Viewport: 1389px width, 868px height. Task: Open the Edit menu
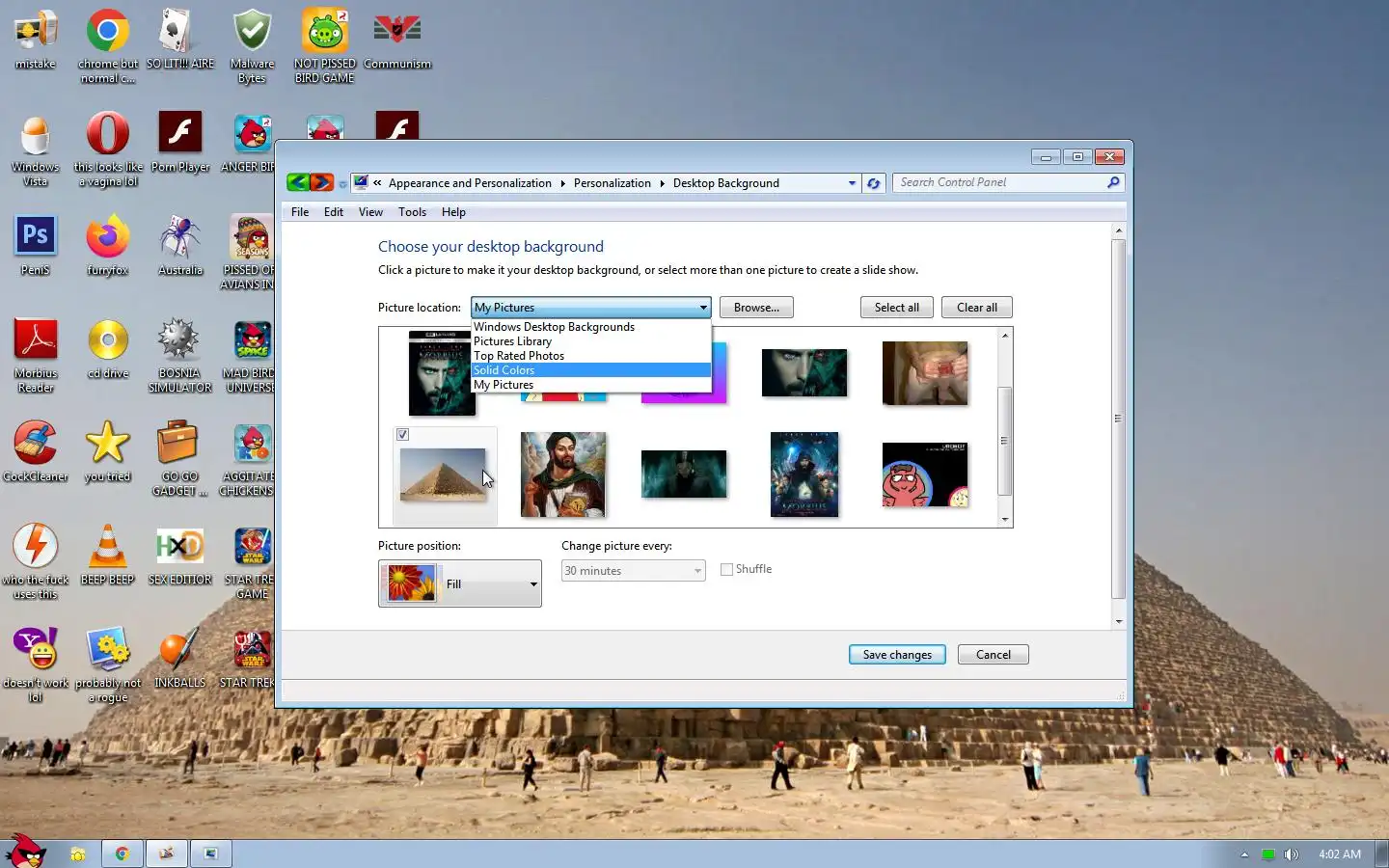click(x=334, y=212)
